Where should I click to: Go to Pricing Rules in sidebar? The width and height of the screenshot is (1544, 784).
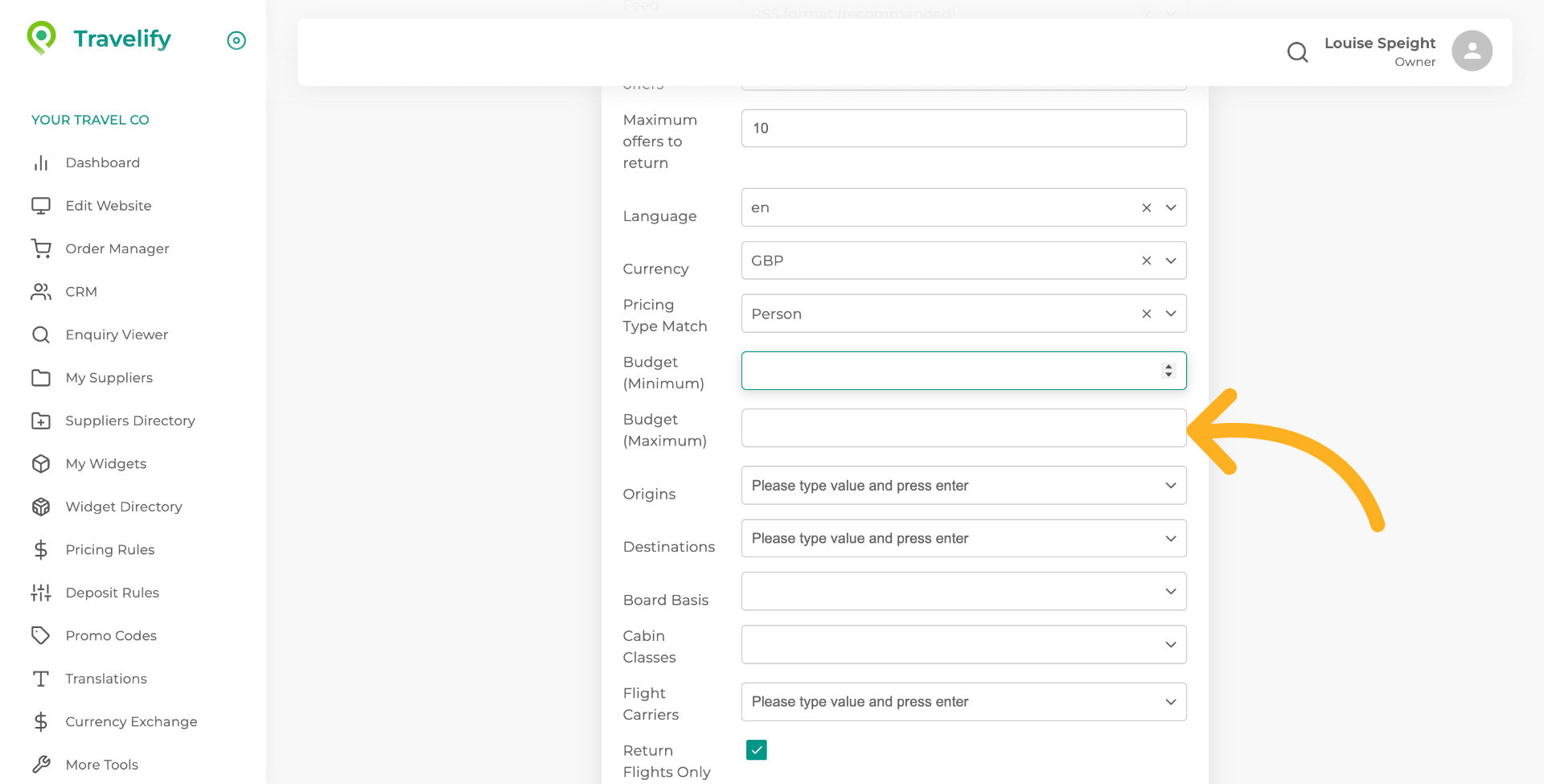[109, 550]
